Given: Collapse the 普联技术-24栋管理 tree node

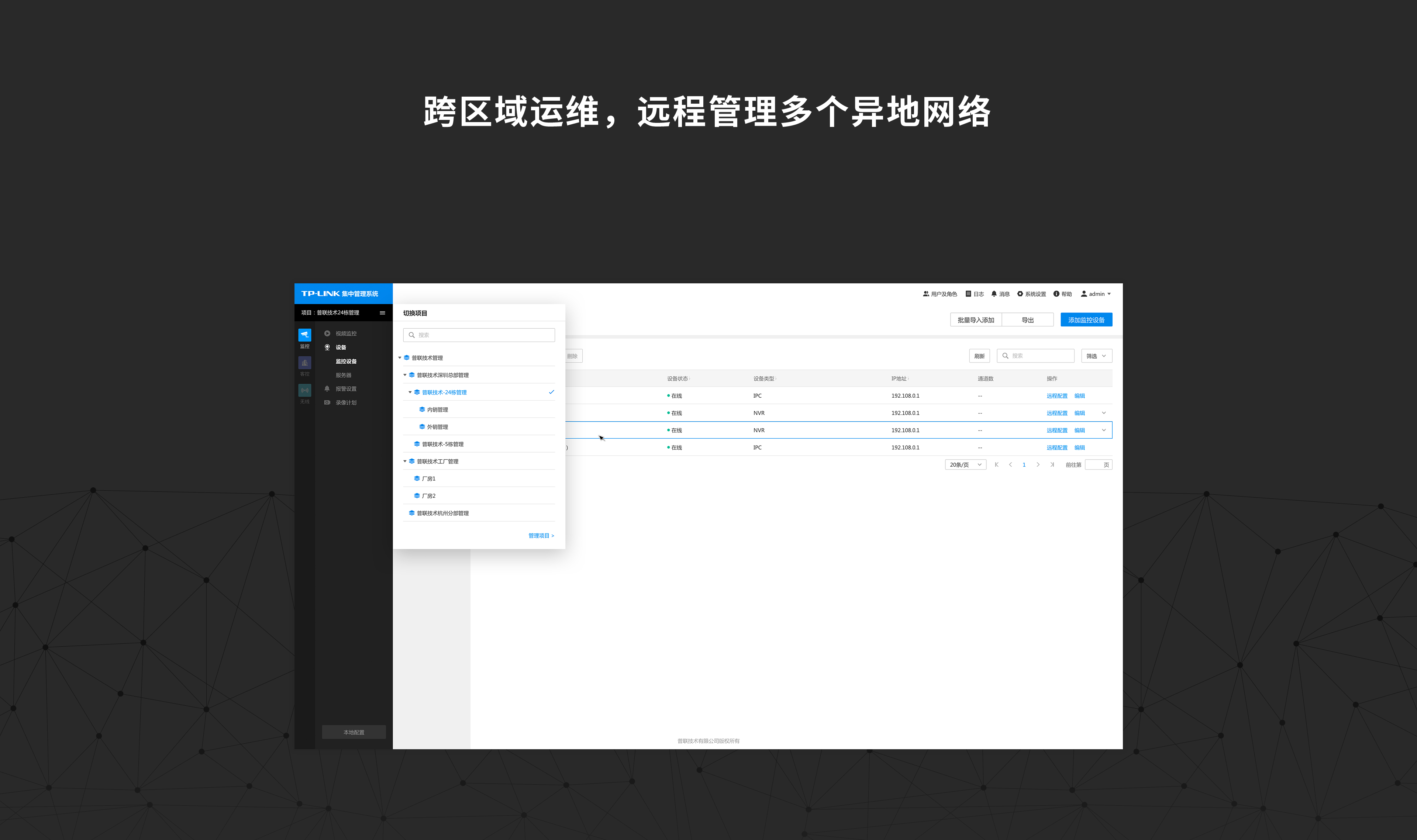Looking at the screenshot, I should click(x=410, y=392).
